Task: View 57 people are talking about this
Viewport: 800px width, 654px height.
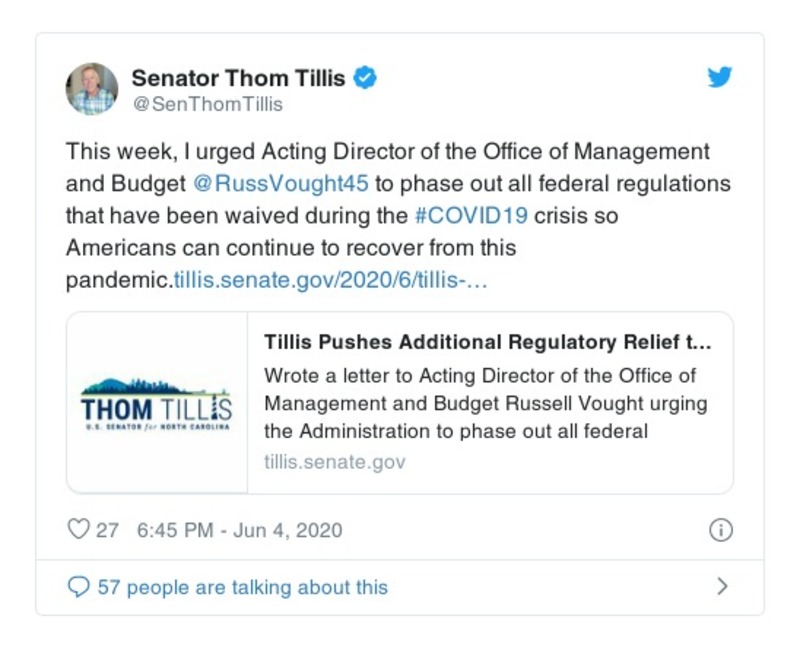Action: [242, 587]
